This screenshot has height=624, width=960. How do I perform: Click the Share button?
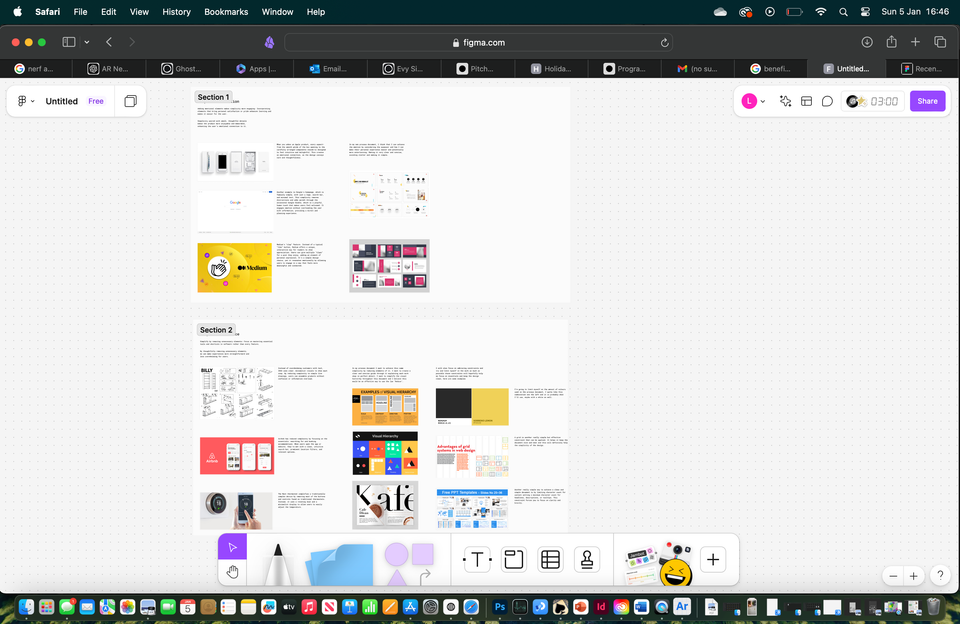point(927,101)
